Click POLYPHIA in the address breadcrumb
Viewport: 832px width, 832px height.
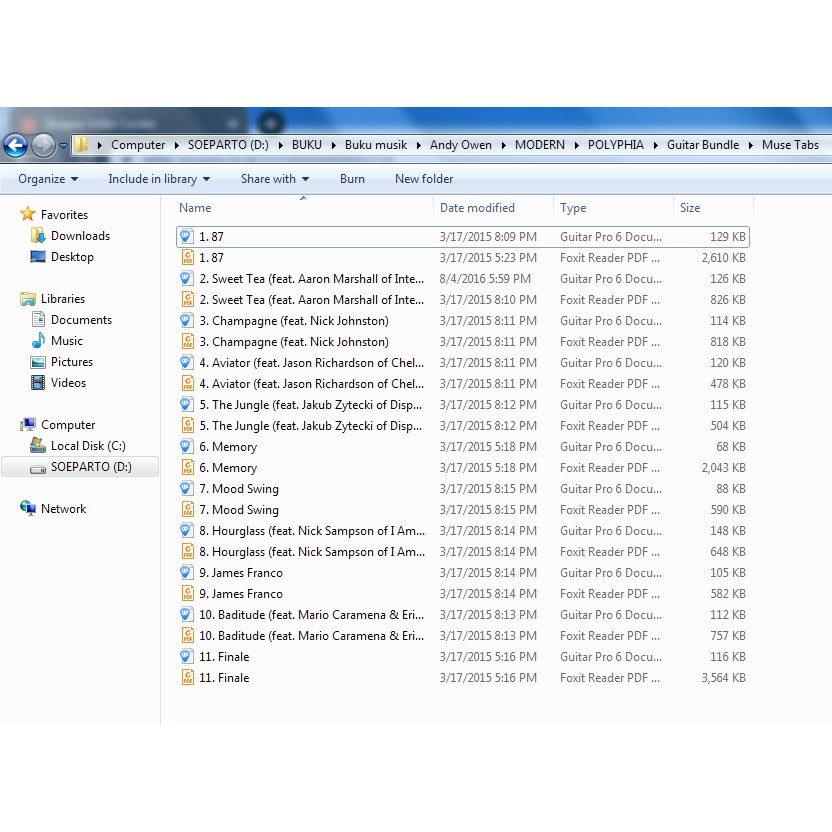[x=615, y=145]
